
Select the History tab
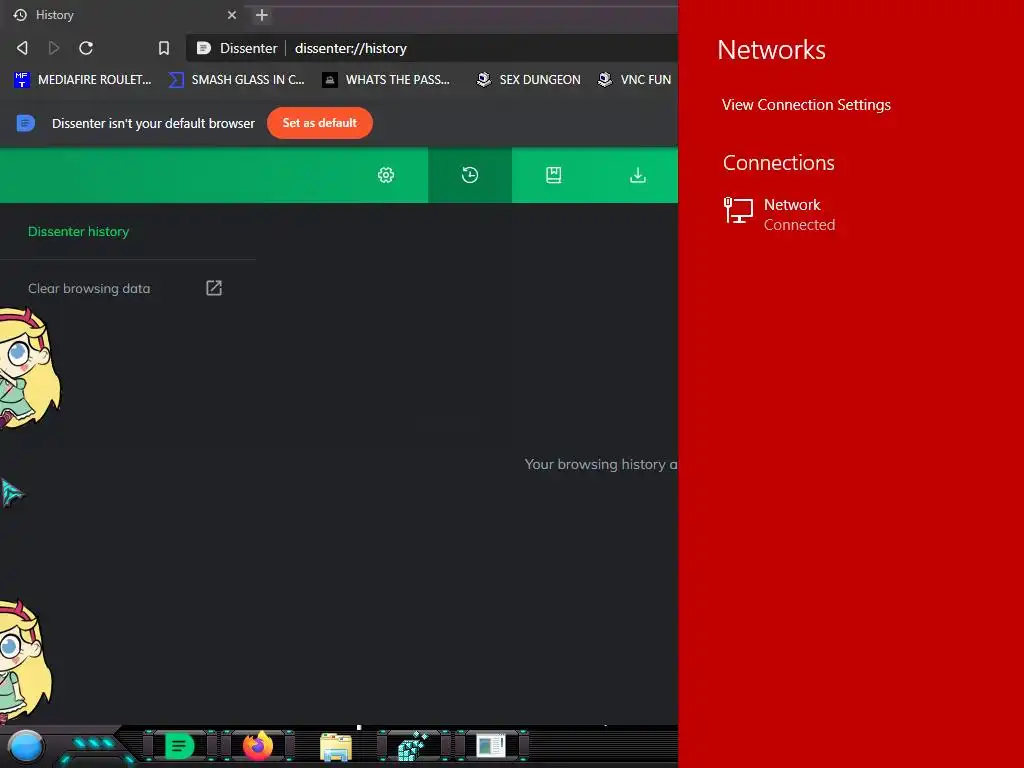124,15
